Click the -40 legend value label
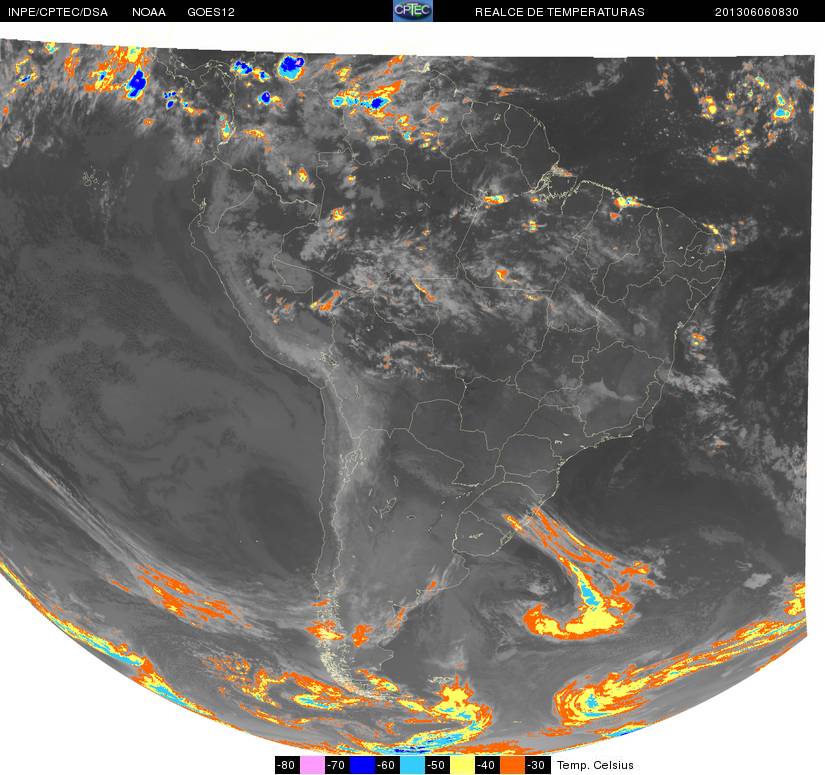Screen dimensions: 825x775 click(487, 764)
